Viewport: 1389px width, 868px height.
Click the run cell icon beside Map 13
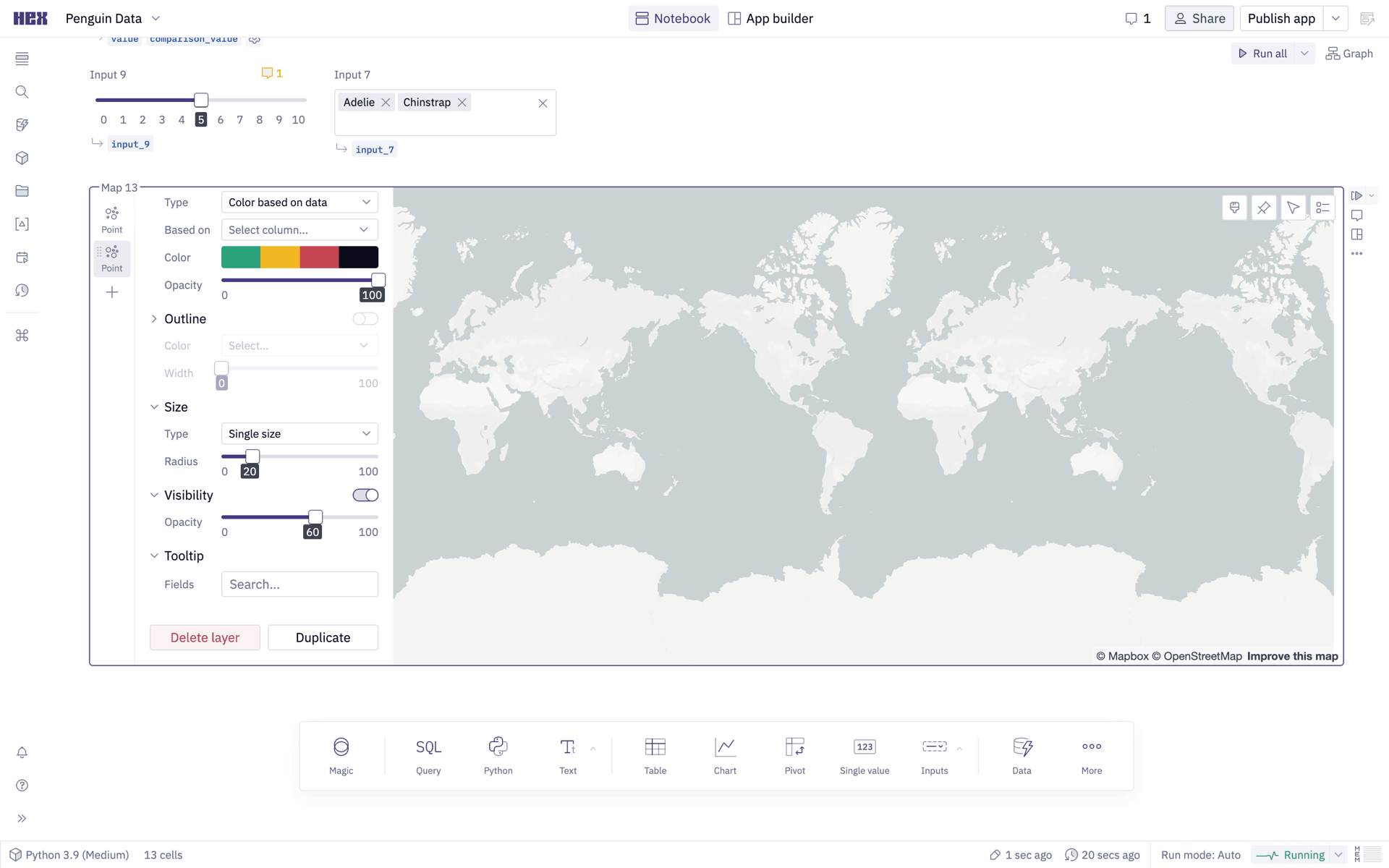point(1356,196)
